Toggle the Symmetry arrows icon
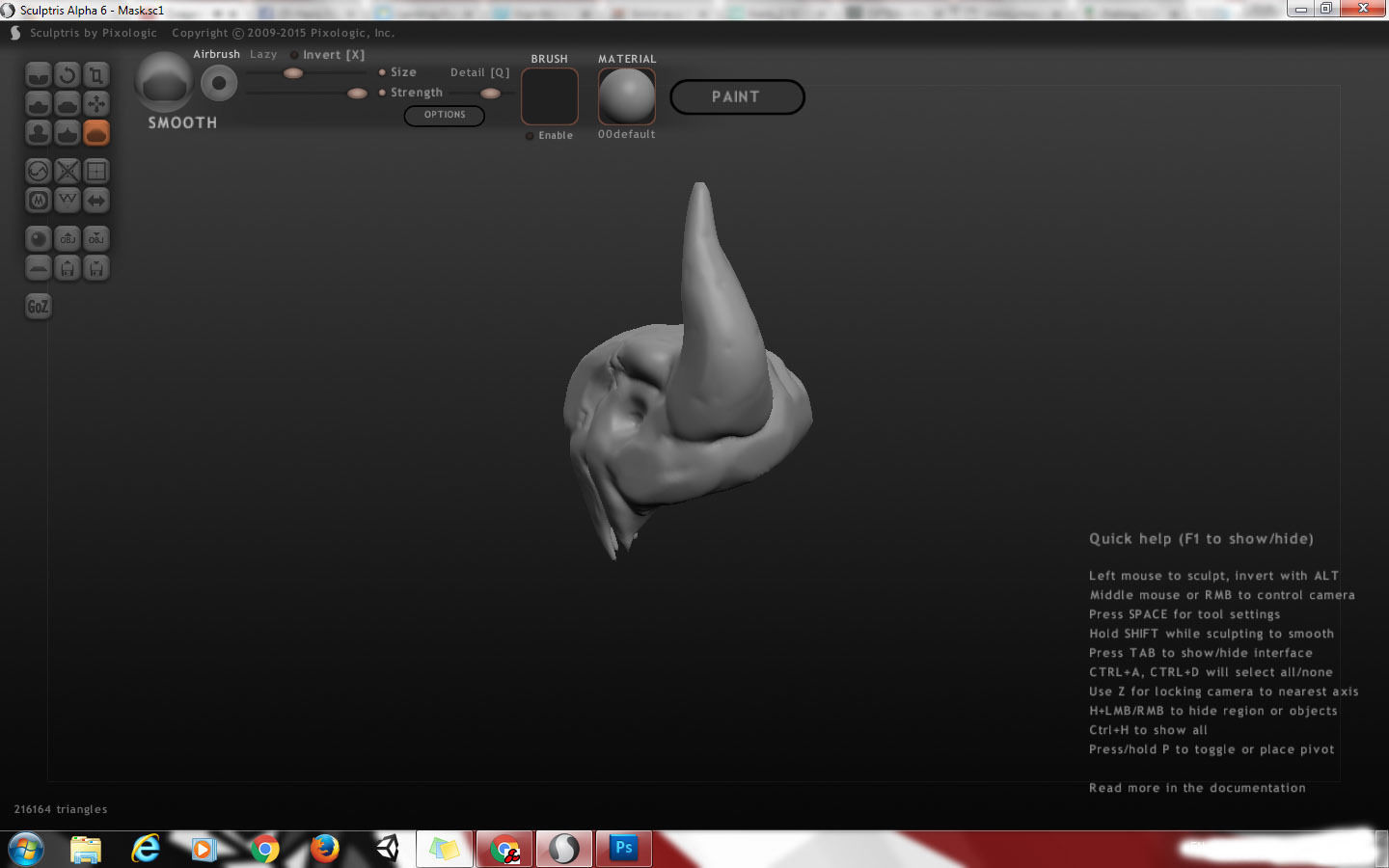1389x868 pixels. point(96,200)
